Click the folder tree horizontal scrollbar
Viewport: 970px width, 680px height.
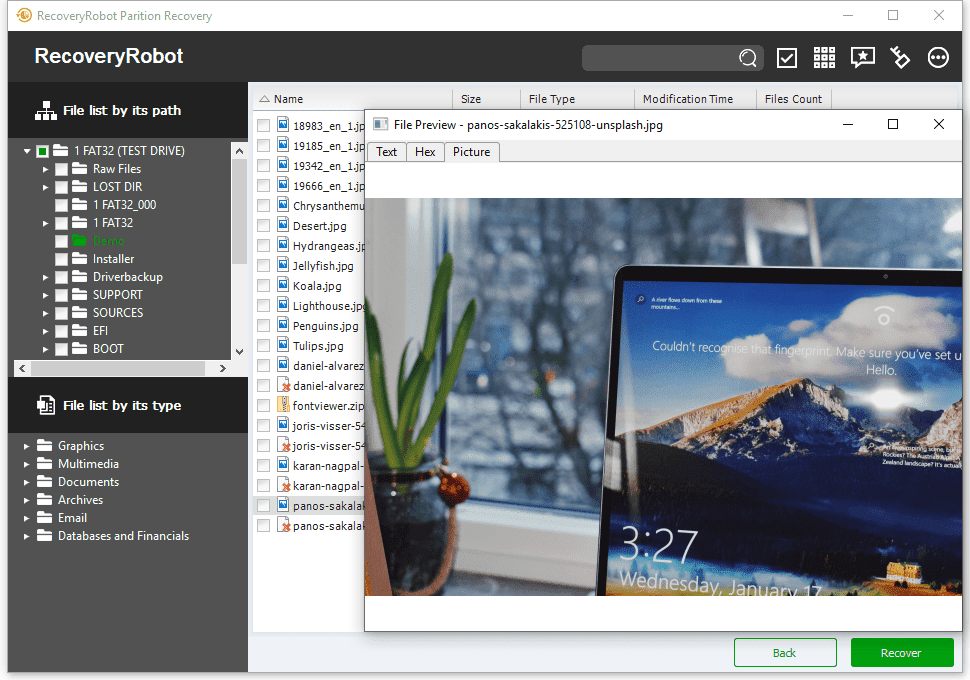pyautogui.click(x=122, y=369)
